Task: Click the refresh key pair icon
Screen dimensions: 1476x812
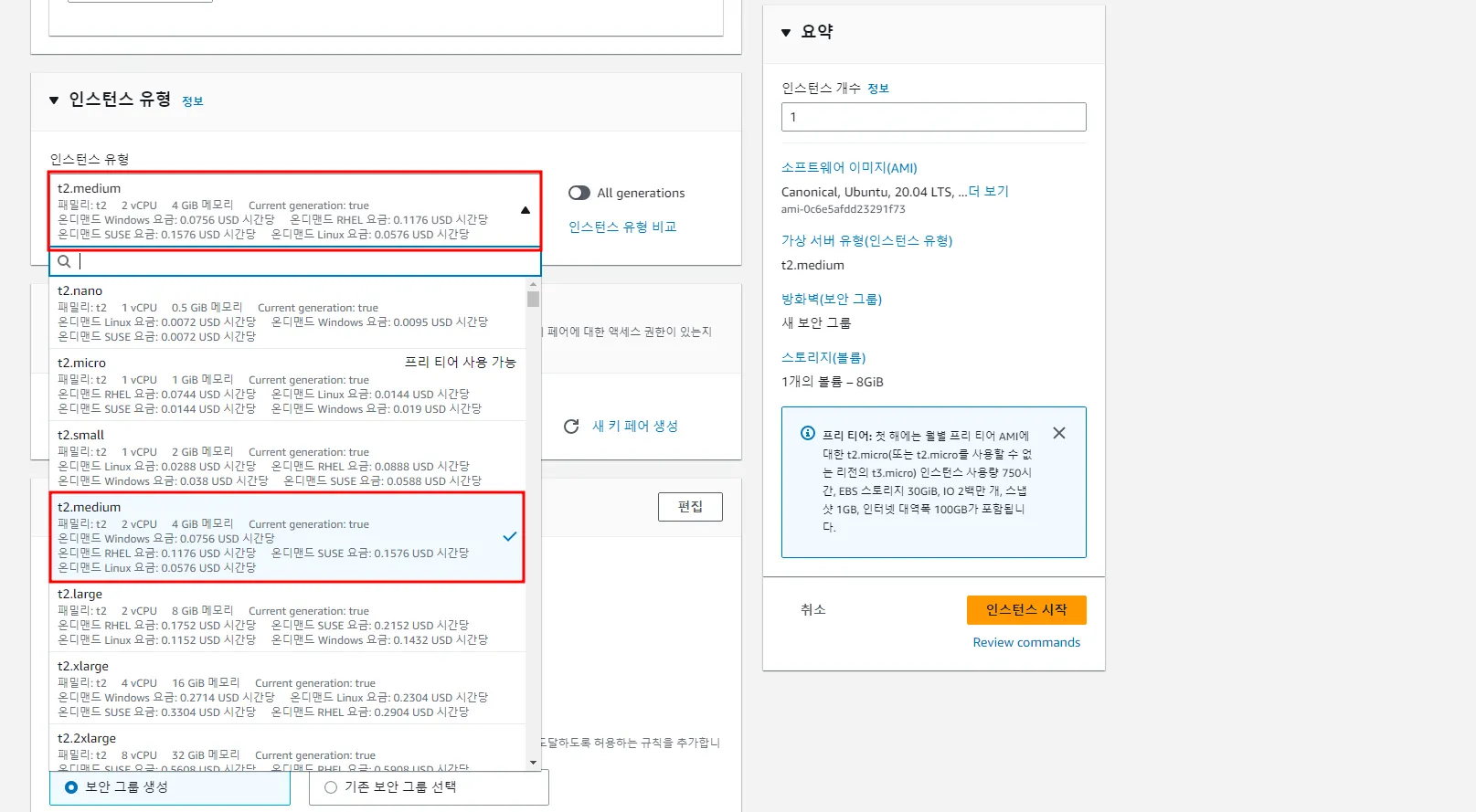Action: click(571, 427)
